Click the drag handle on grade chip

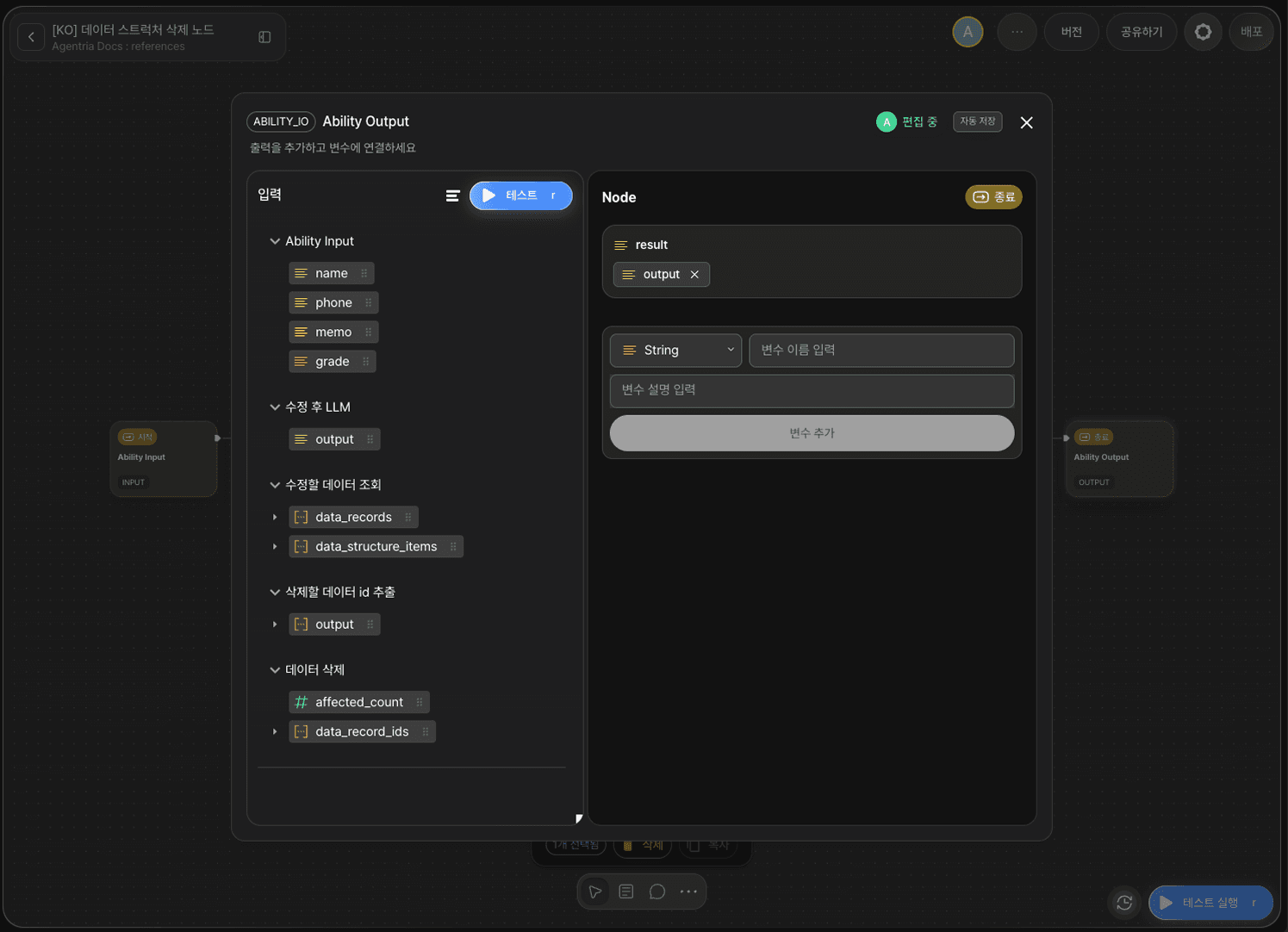coord(365,361)
